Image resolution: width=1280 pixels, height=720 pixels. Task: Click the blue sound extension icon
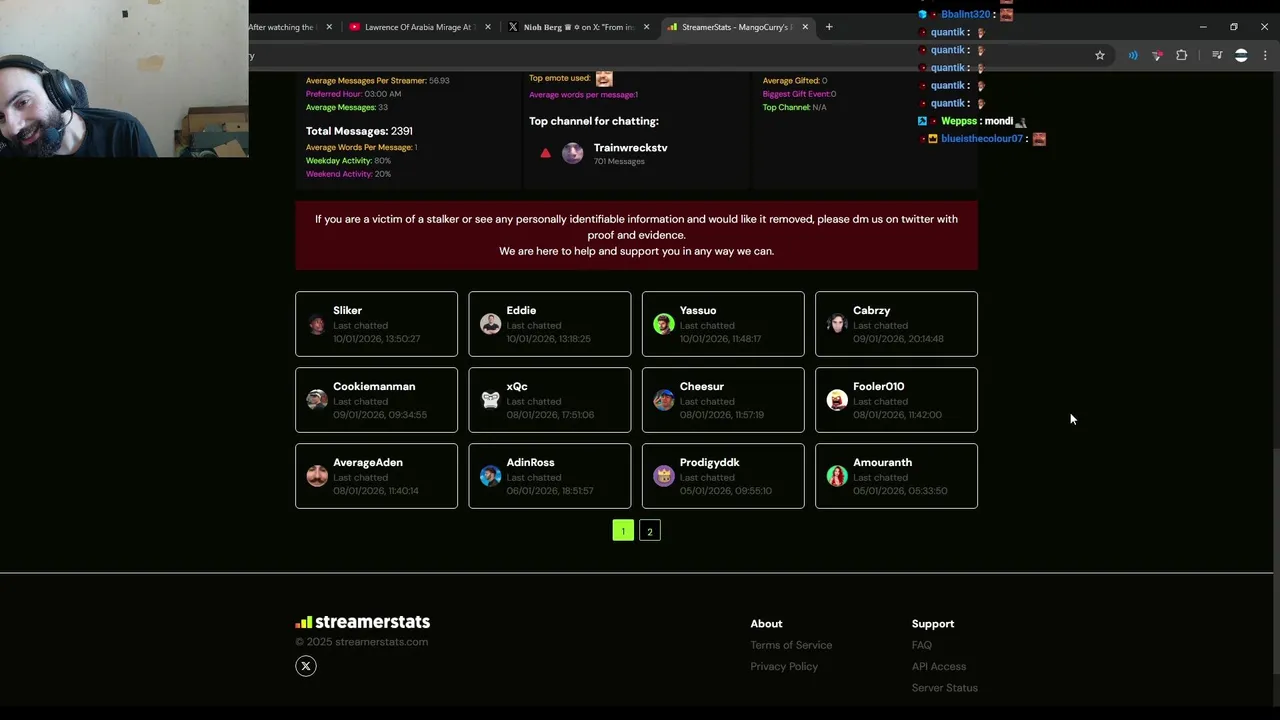[x=1133, y=56]
